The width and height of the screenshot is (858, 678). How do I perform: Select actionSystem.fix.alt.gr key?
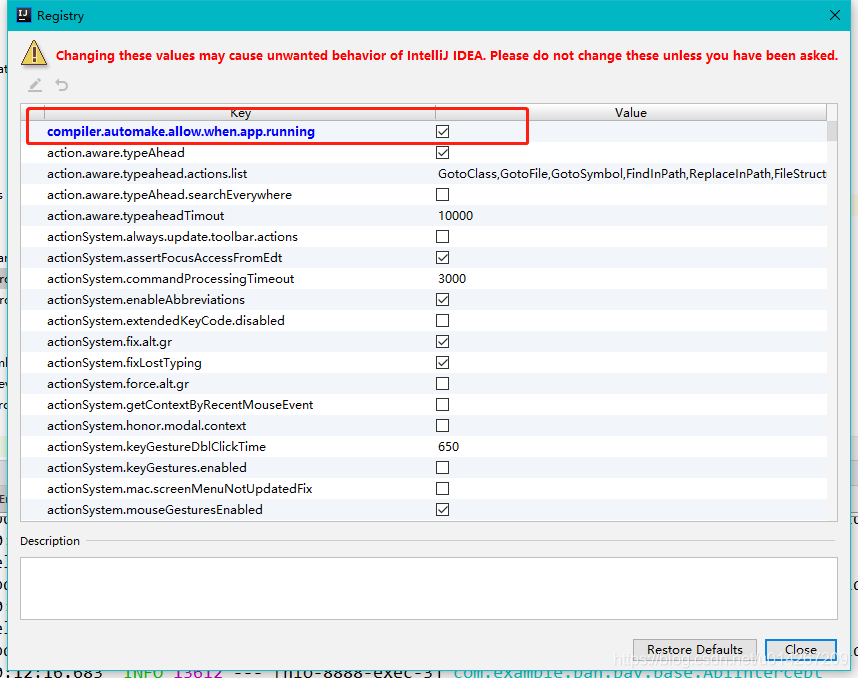(109, 341)
